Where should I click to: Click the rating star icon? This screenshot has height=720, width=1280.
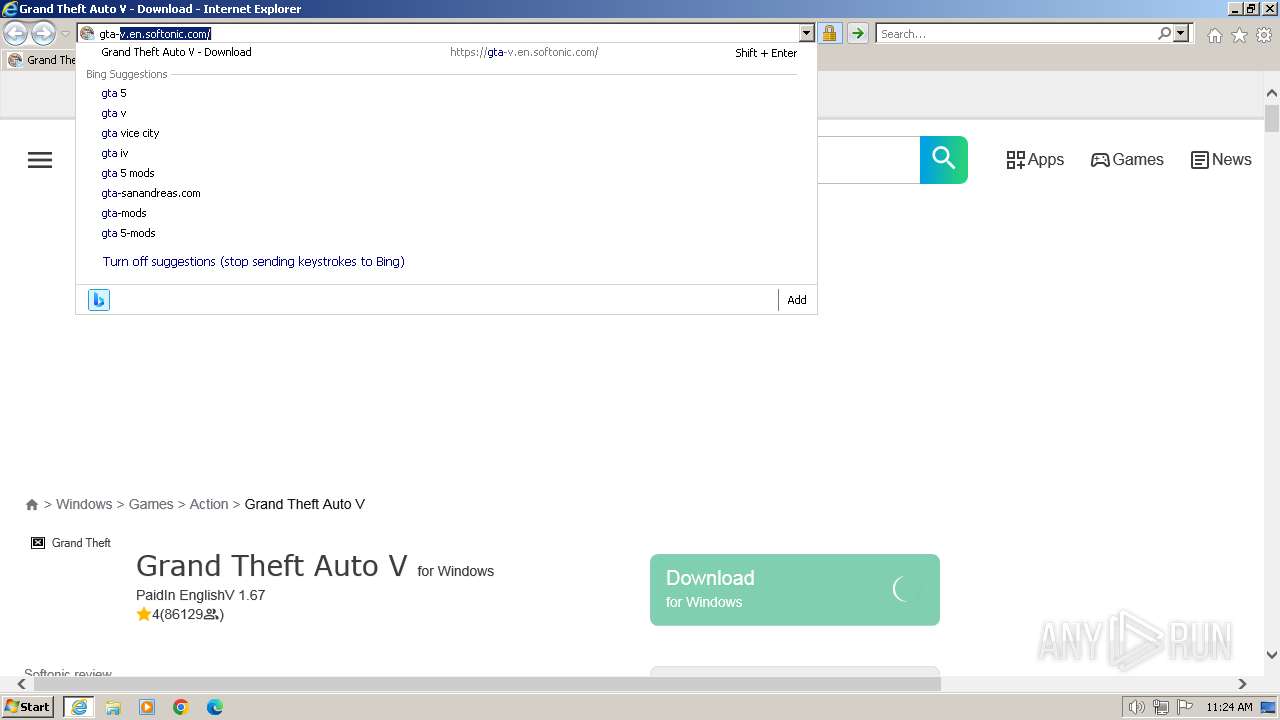(x=144, y=615)
